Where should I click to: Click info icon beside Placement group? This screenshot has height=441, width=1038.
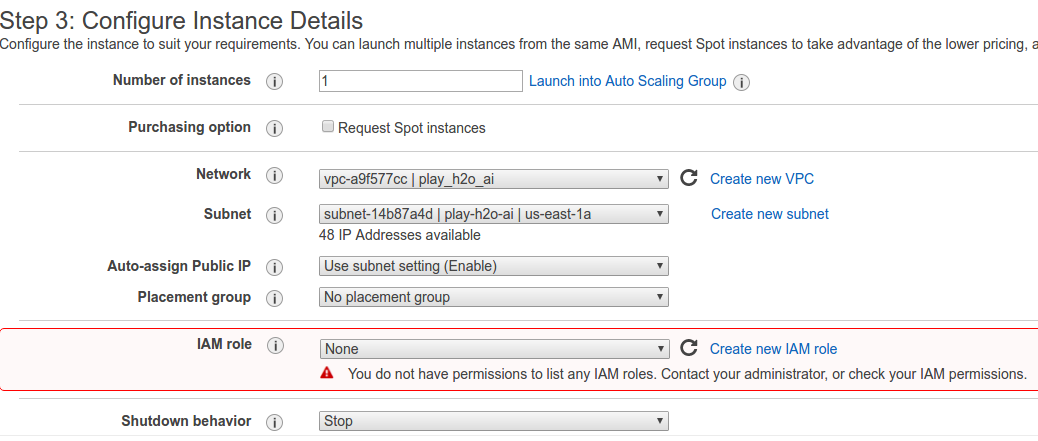(x=274, y=299)
